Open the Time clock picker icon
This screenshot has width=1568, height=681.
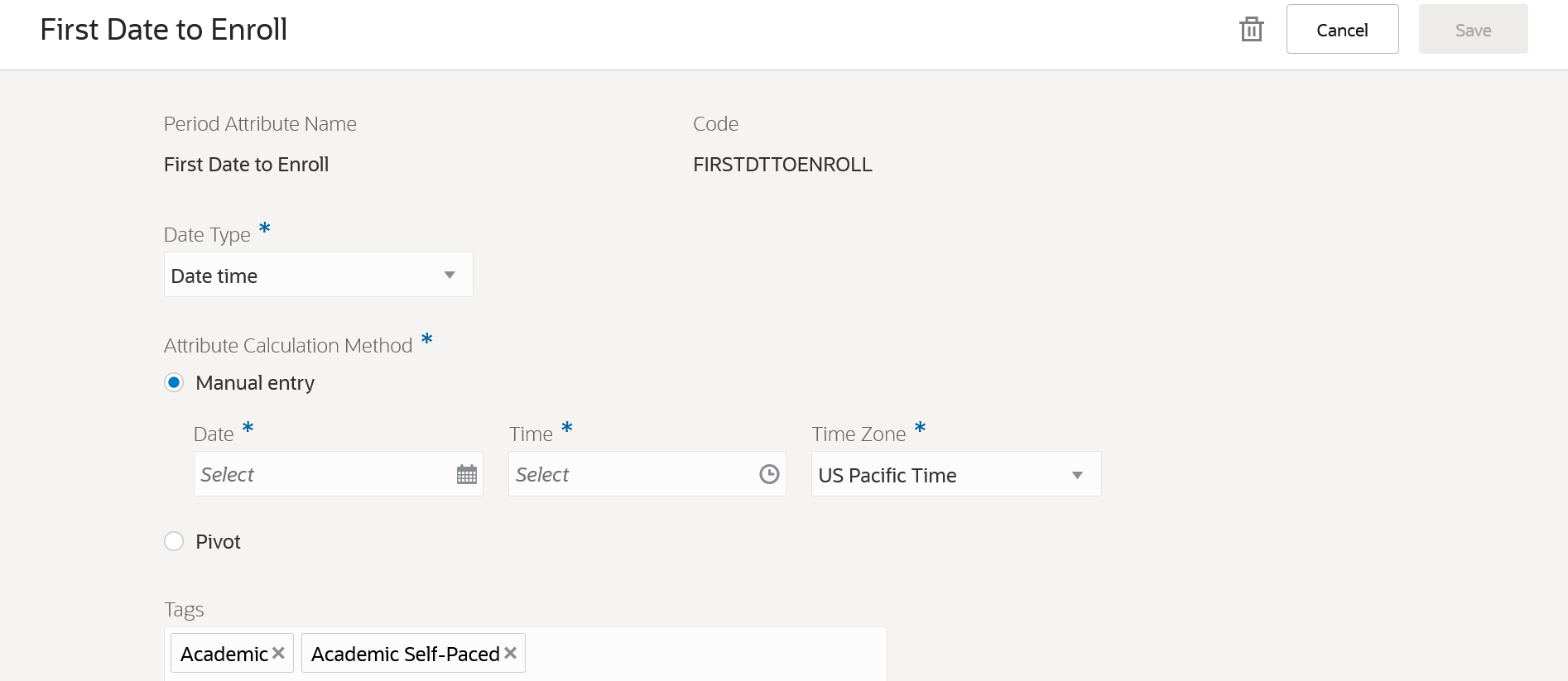point(769,474)
